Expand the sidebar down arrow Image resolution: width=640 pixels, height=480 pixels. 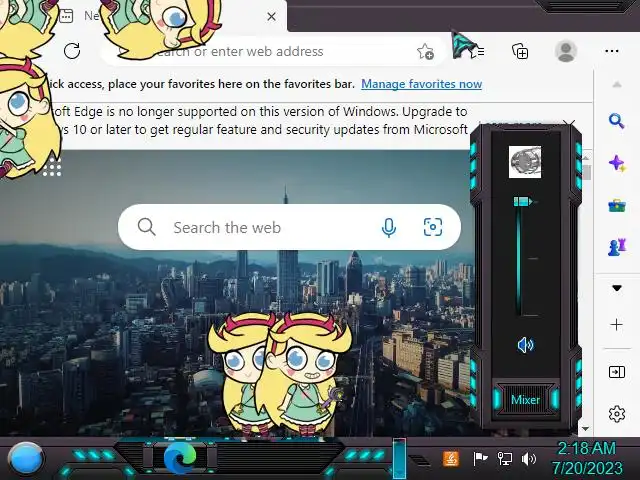[x=617, y=288]
